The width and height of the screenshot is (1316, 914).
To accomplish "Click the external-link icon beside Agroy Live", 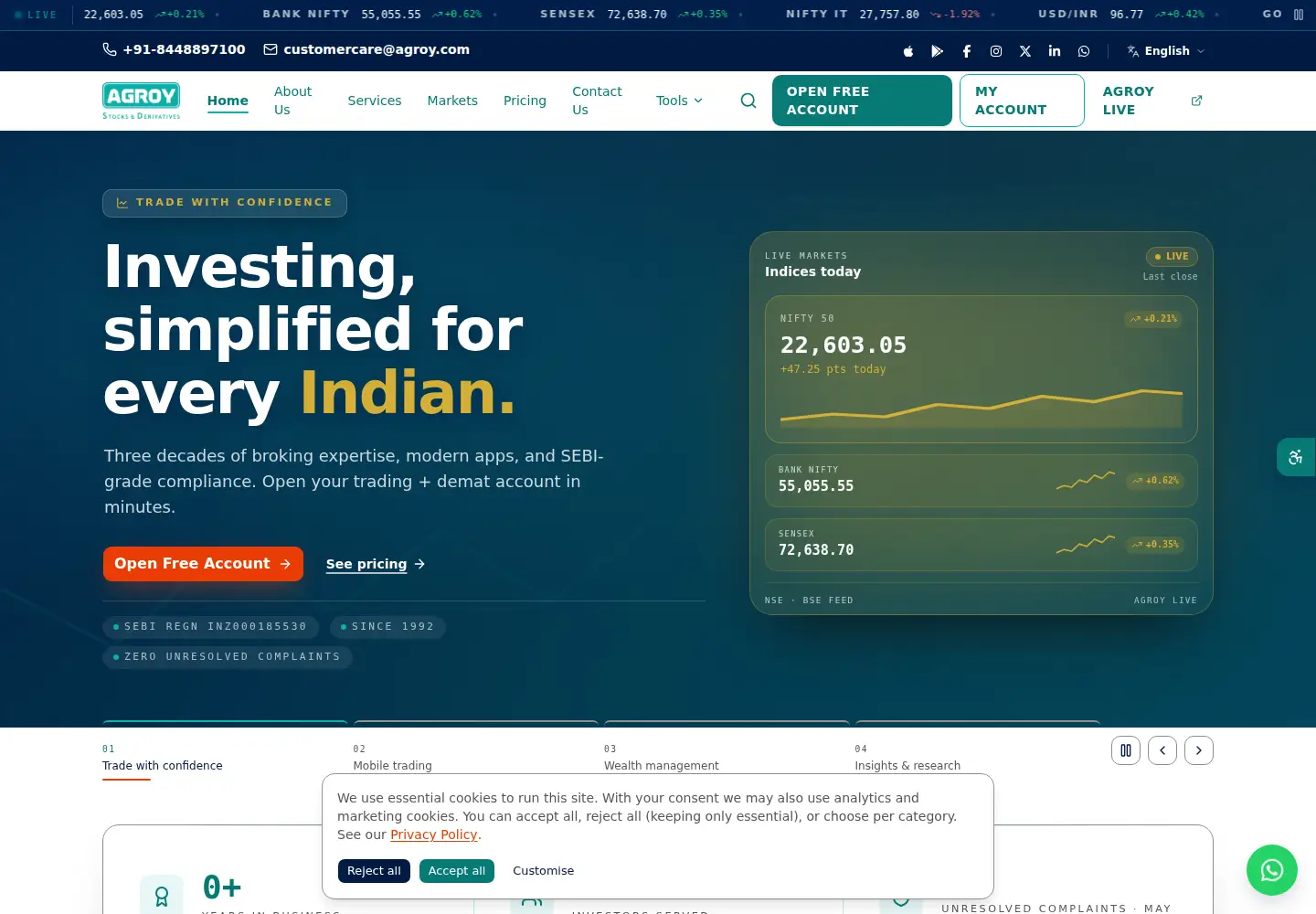I will (x=1197, y=101).
